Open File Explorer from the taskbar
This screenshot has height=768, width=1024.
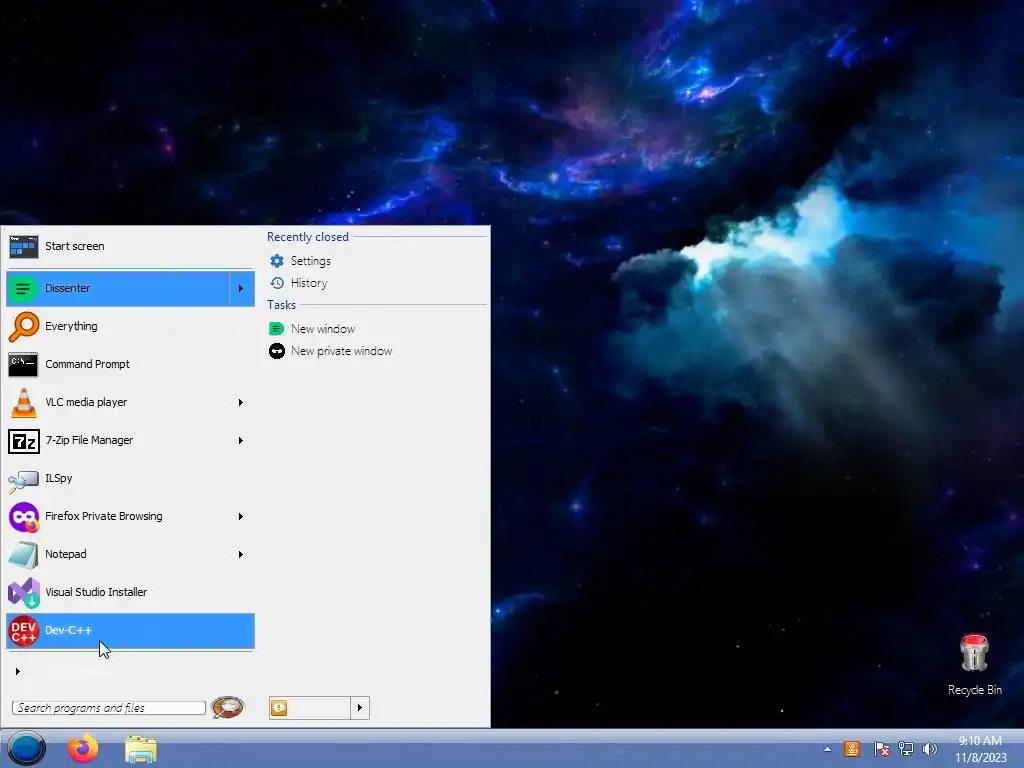[x=140, y=749]
